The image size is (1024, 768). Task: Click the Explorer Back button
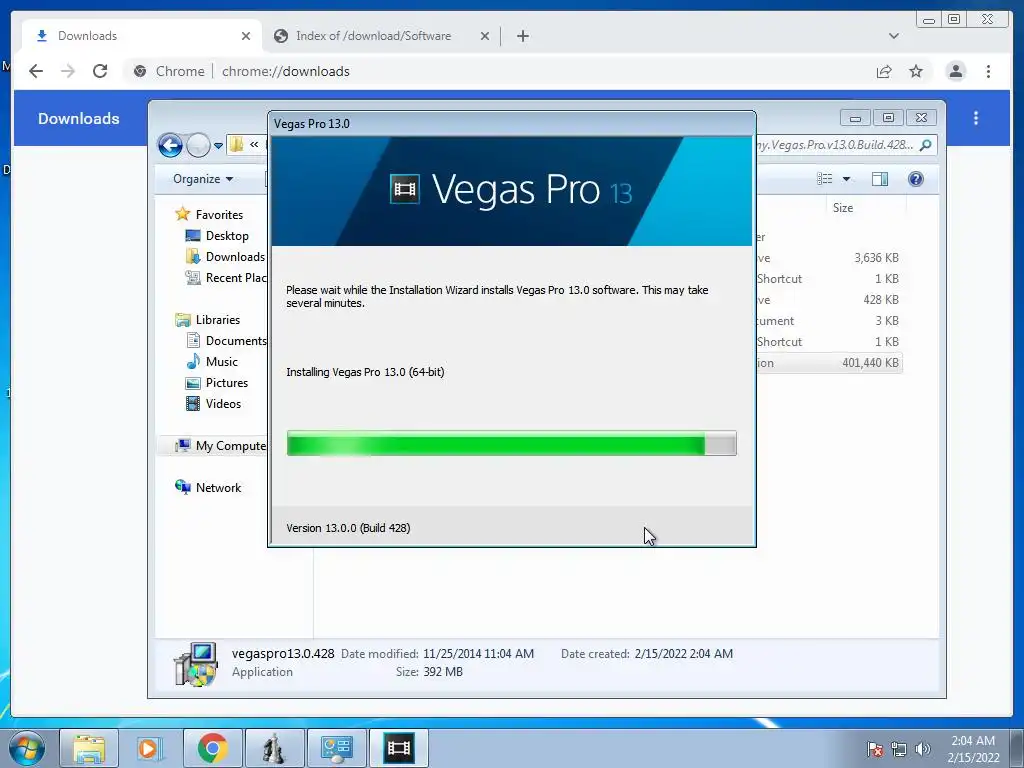pyautogui.click(x=170, y=145)
